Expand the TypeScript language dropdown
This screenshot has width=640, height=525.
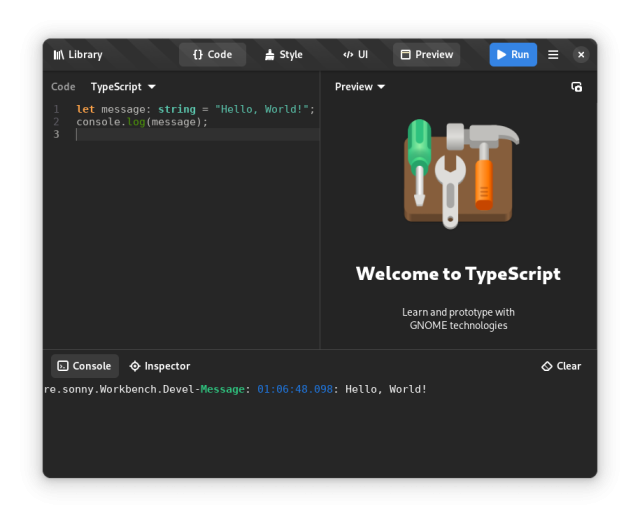click(x=123, y=87)
